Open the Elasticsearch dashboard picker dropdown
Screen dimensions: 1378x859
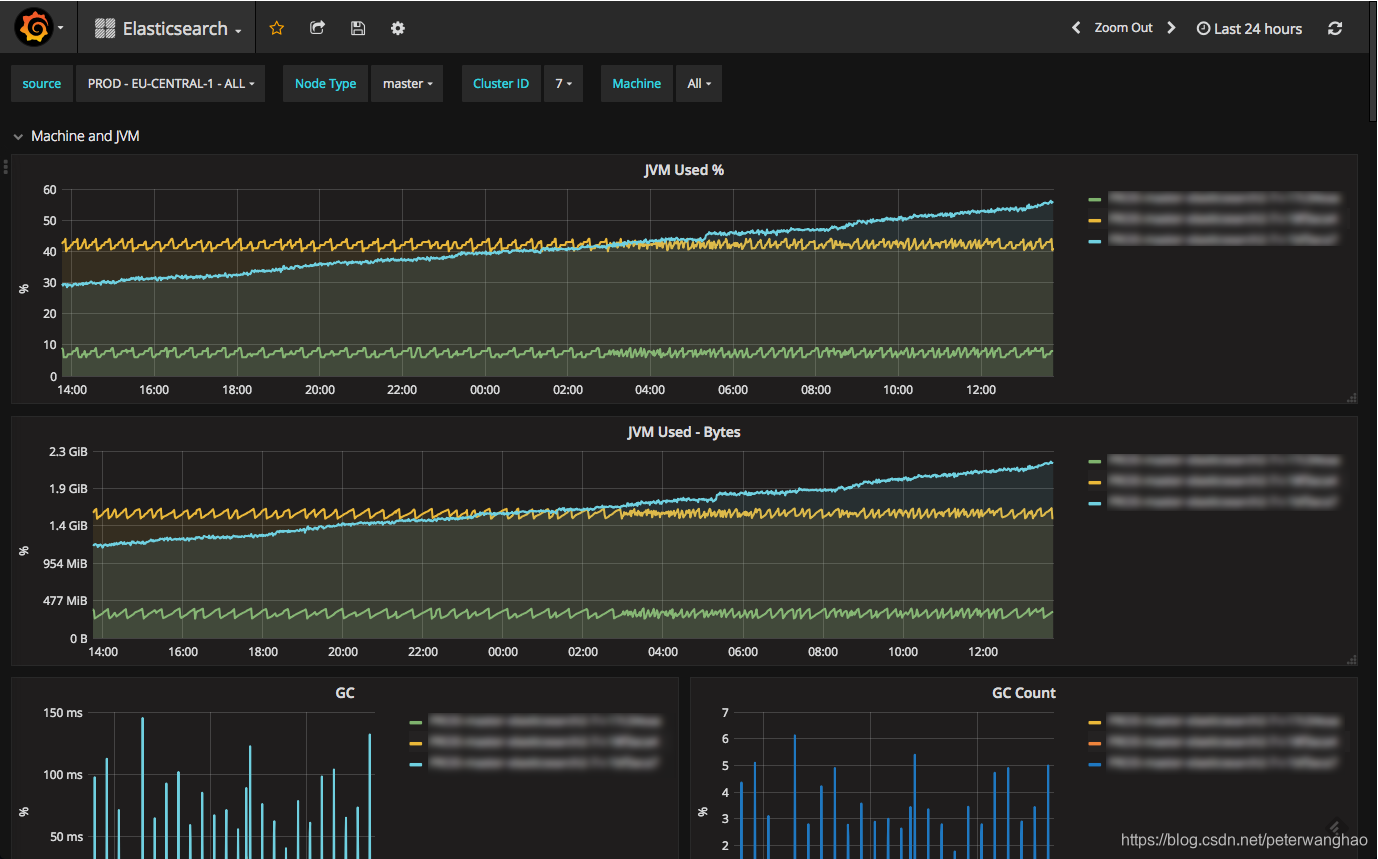point(166,27)
